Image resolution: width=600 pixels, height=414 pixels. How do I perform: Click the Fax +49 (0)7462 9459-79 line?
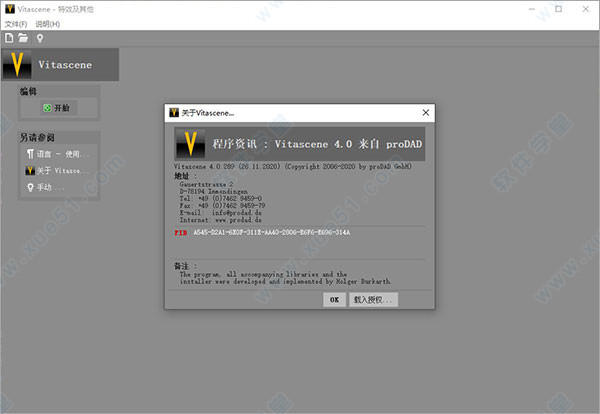222,205
